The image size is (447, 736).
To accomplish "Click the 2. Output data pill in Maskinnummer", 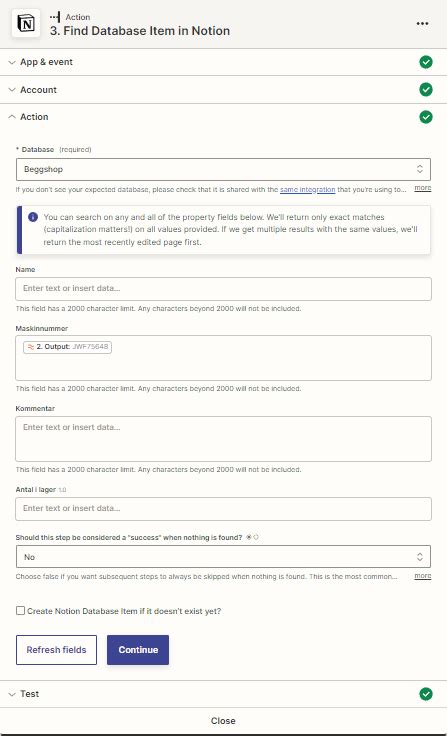I will 67,347.
